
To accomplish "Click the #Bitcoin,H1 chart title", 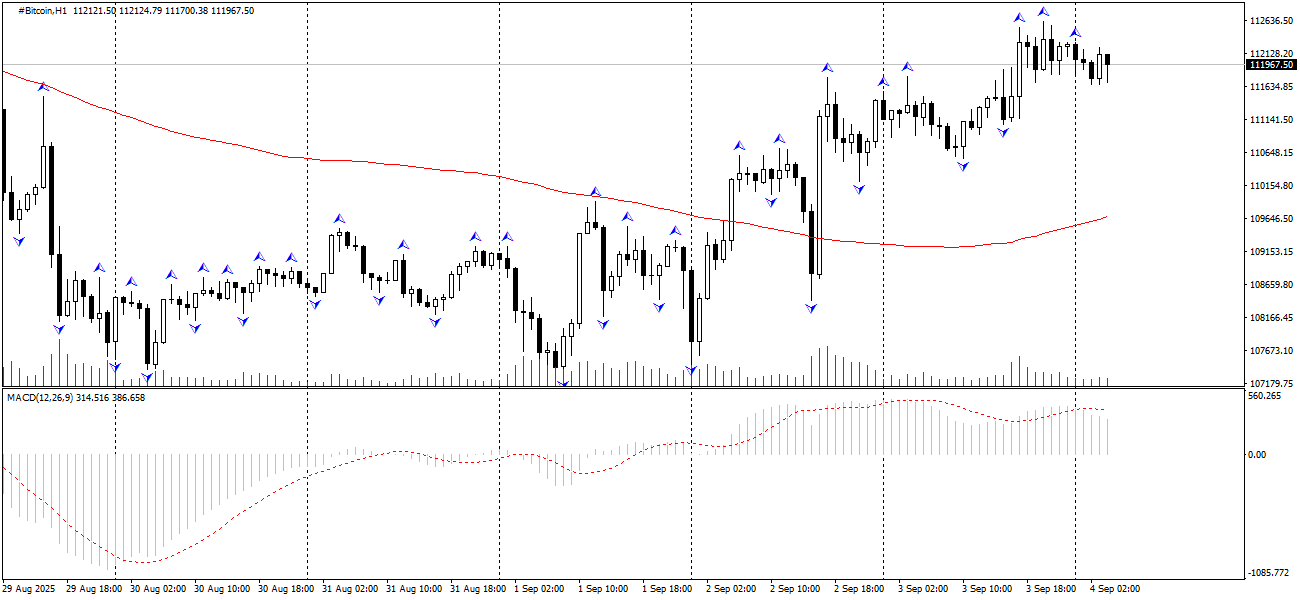I will tap(41, 10).
